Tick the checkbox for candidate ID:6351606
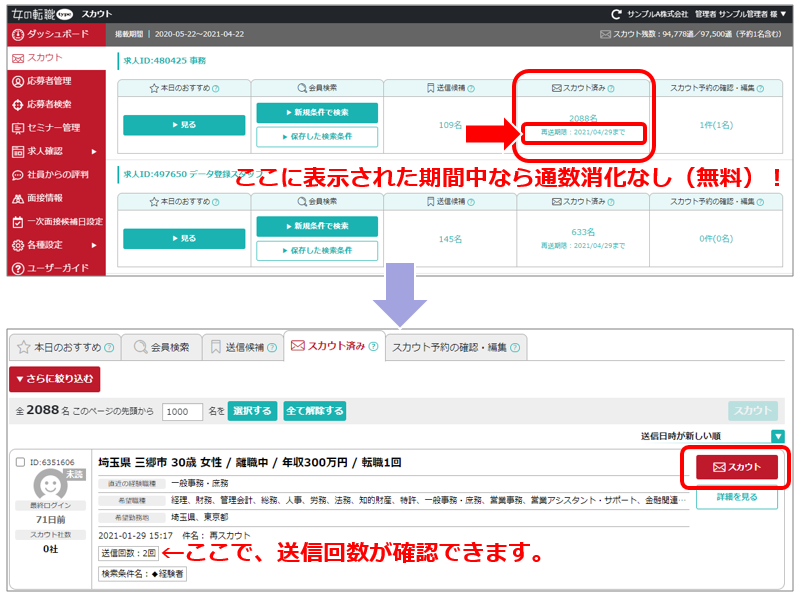Image resolution: width=803 pixels, height=601 pixels. click(x=22, y=462)
